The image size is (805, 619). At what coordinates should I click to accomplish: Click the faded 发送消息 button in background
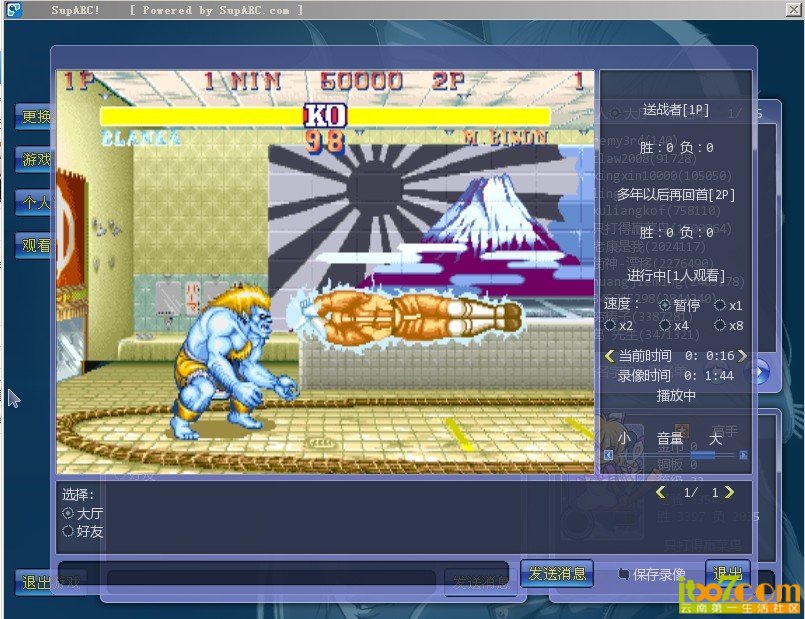tap(481, 583)
